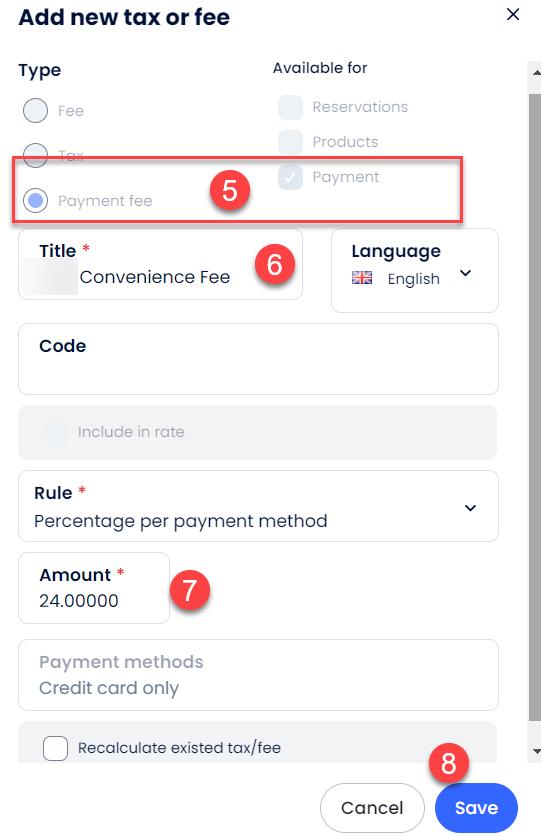The image size is (541, 836).
Task: Expand the Rule dropdown chevron
Action: [x=470, y=508]
